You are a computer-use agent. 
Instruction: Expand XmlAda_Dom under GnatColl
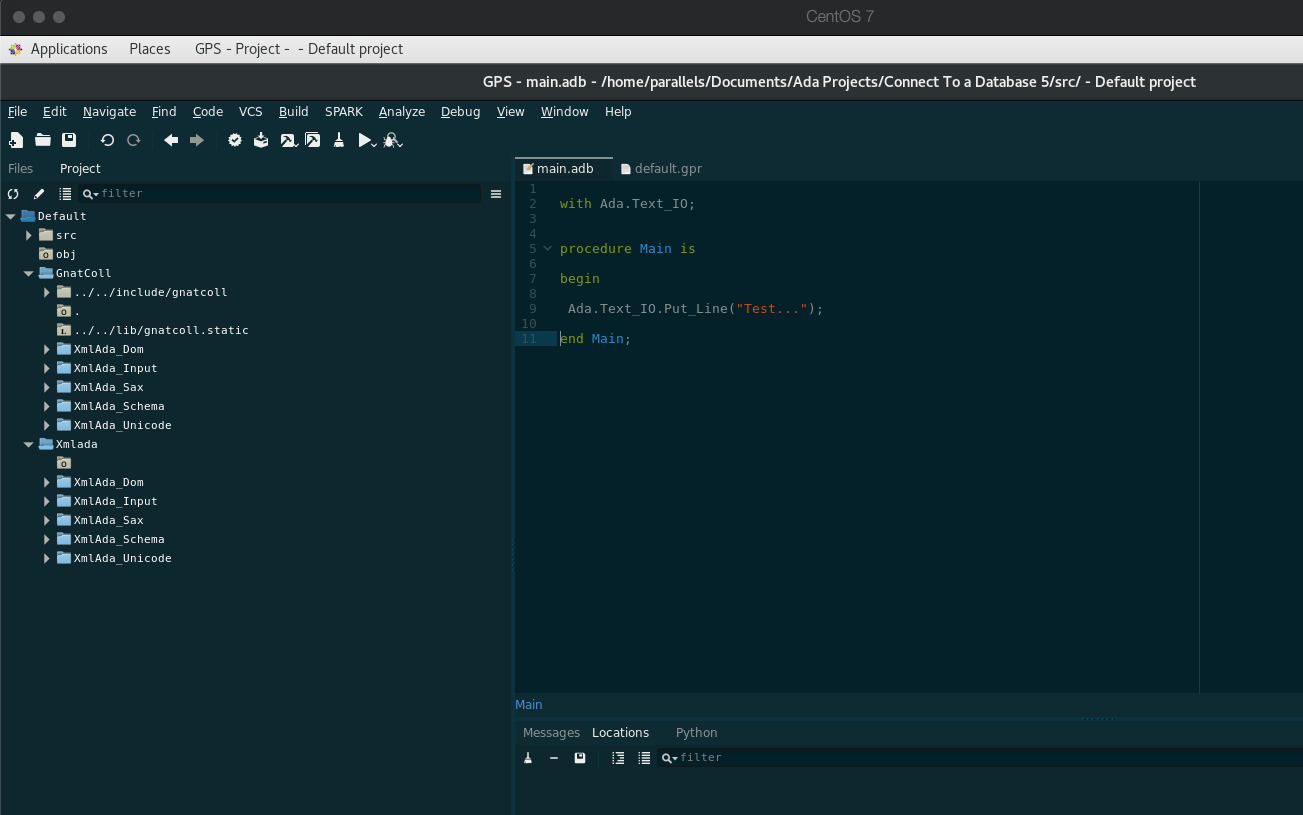[x=47, y=349]
